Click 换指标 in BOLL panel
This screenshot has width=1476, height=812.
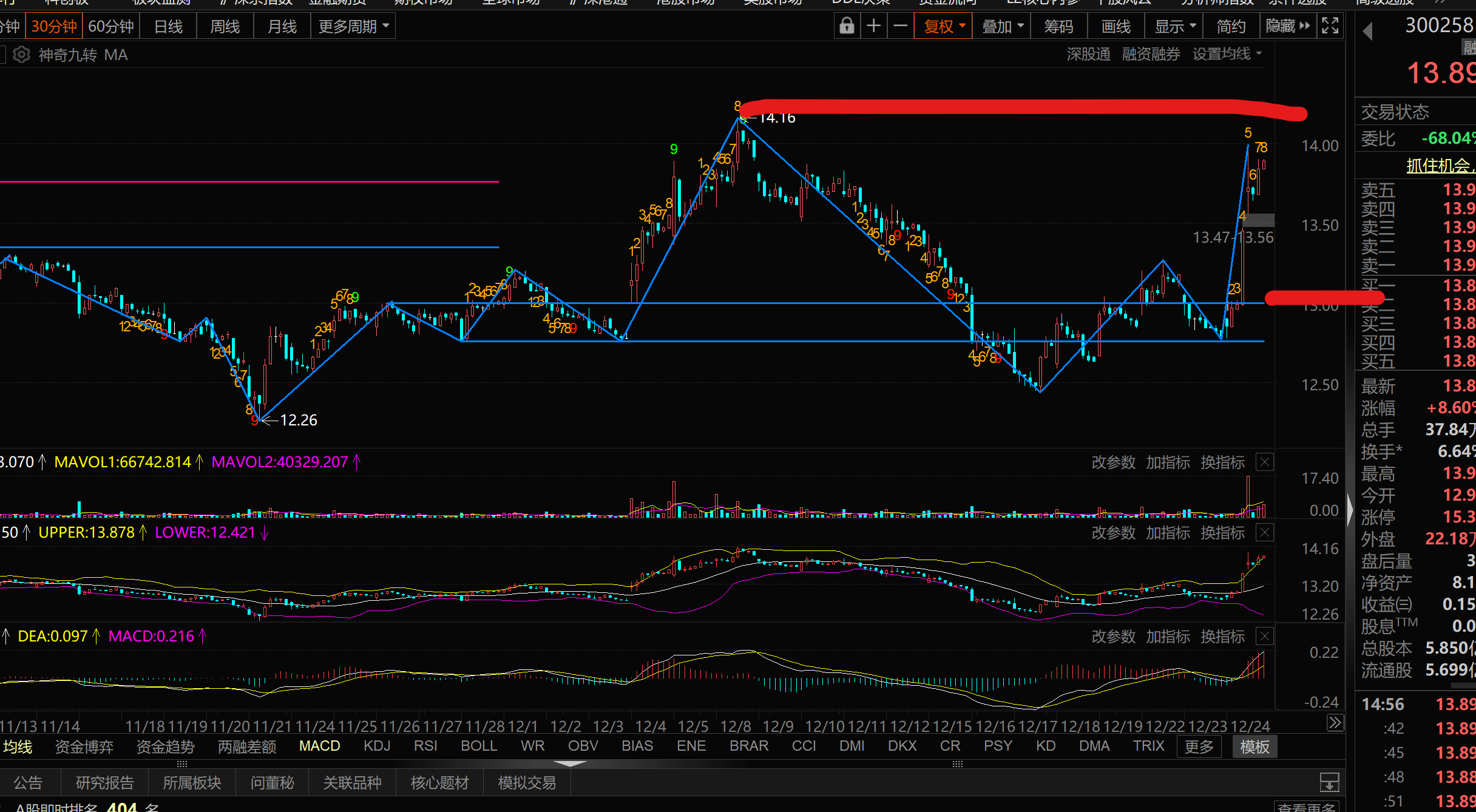[1222, 533]
